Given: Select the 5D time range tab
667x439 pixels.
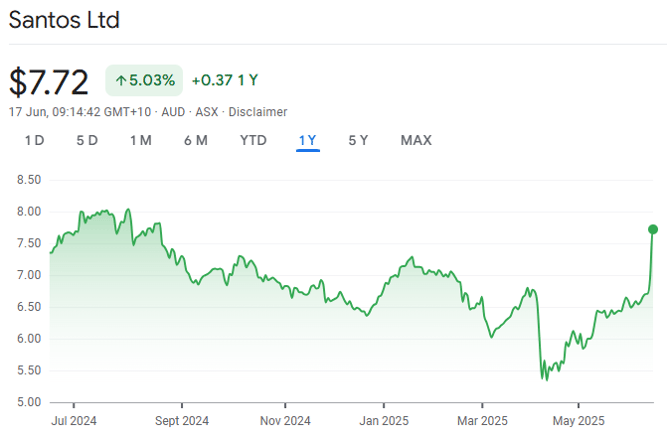Looking at the screenshot, I should (87, 140).
